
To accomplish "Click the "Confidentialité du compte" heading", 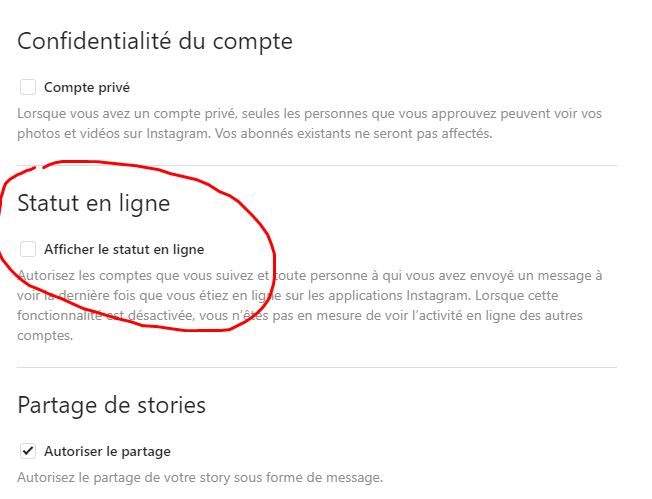I will pyautogui.click(x=155, y=42).
